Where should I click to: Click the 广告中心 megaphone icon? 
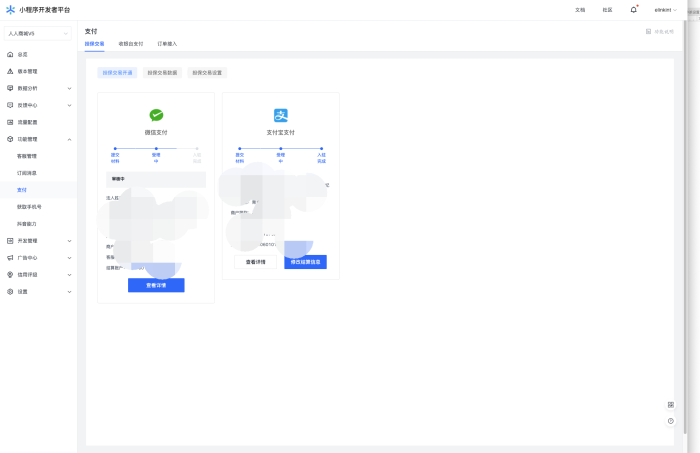tap(10, 258)
